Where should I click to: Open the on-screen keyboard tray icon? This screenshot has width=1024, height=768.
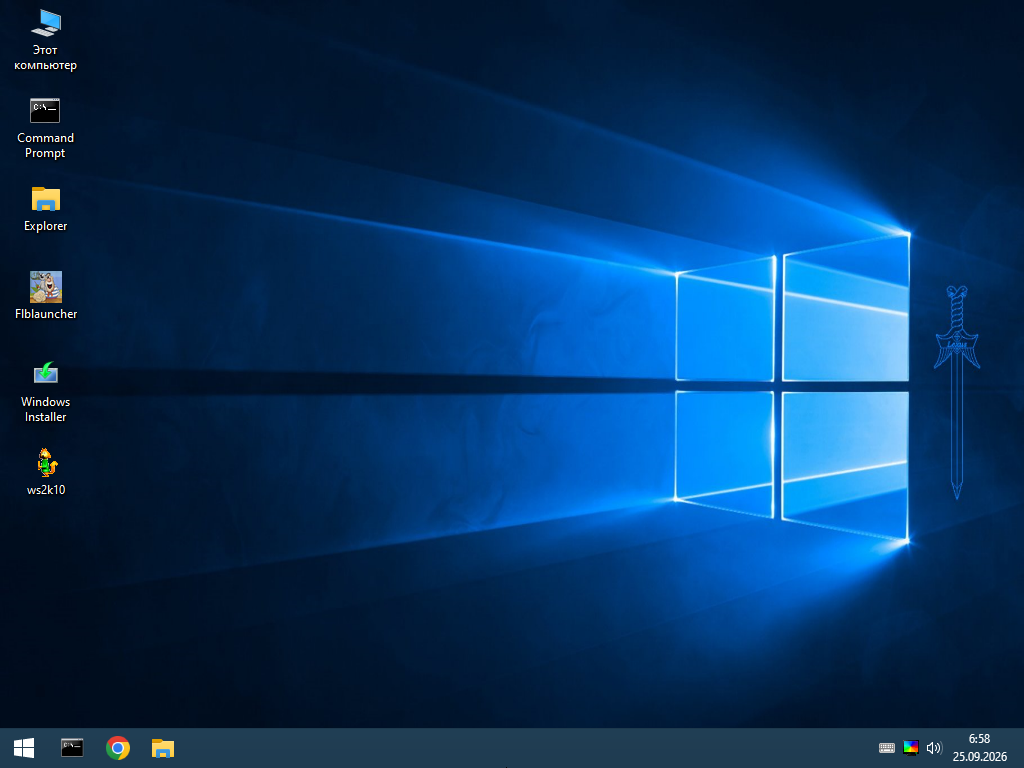tap(887, 748)
